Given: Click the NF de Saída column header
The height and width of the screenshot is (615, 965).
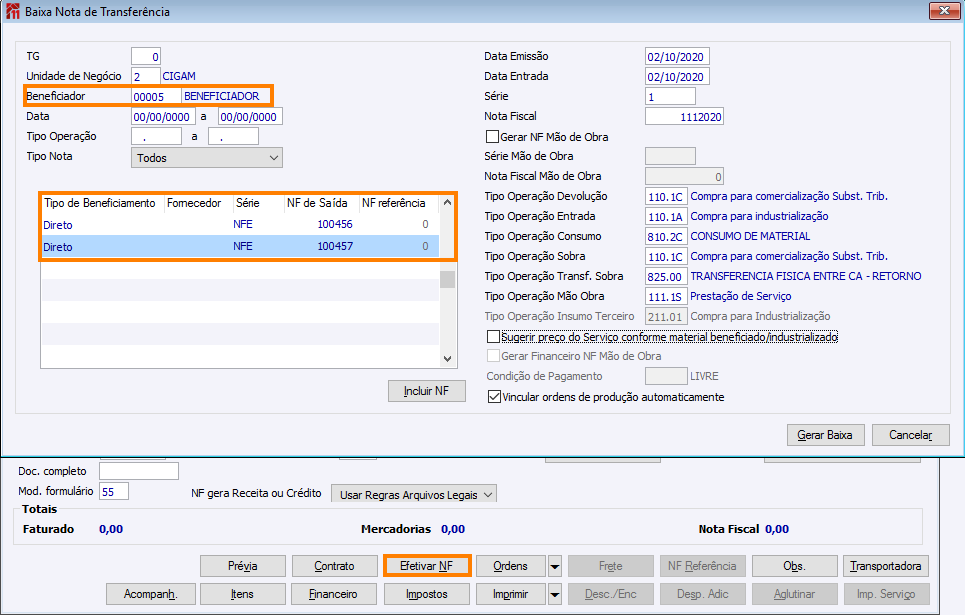Looking at the screenshot, I should tap(321, 203).
